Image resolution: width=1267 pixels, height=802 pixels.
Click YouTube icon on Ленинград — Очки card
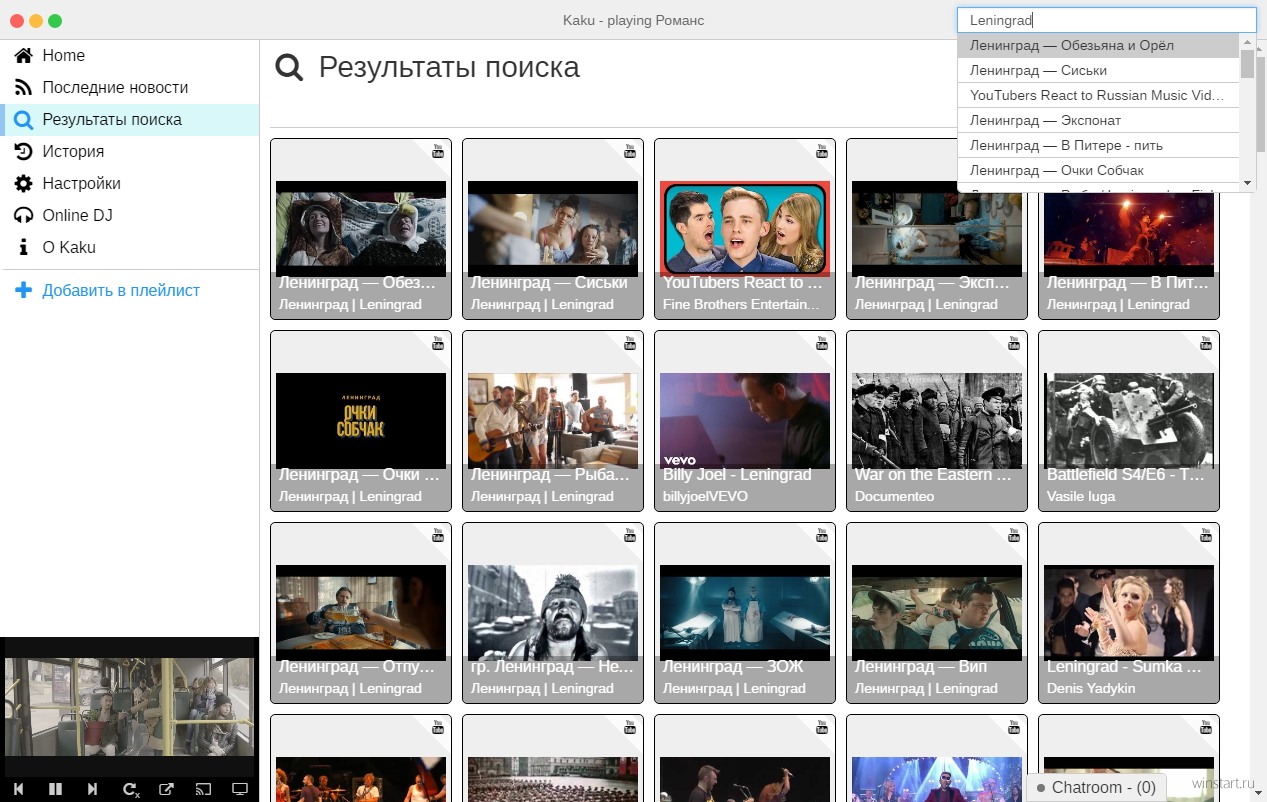(438, 343)
